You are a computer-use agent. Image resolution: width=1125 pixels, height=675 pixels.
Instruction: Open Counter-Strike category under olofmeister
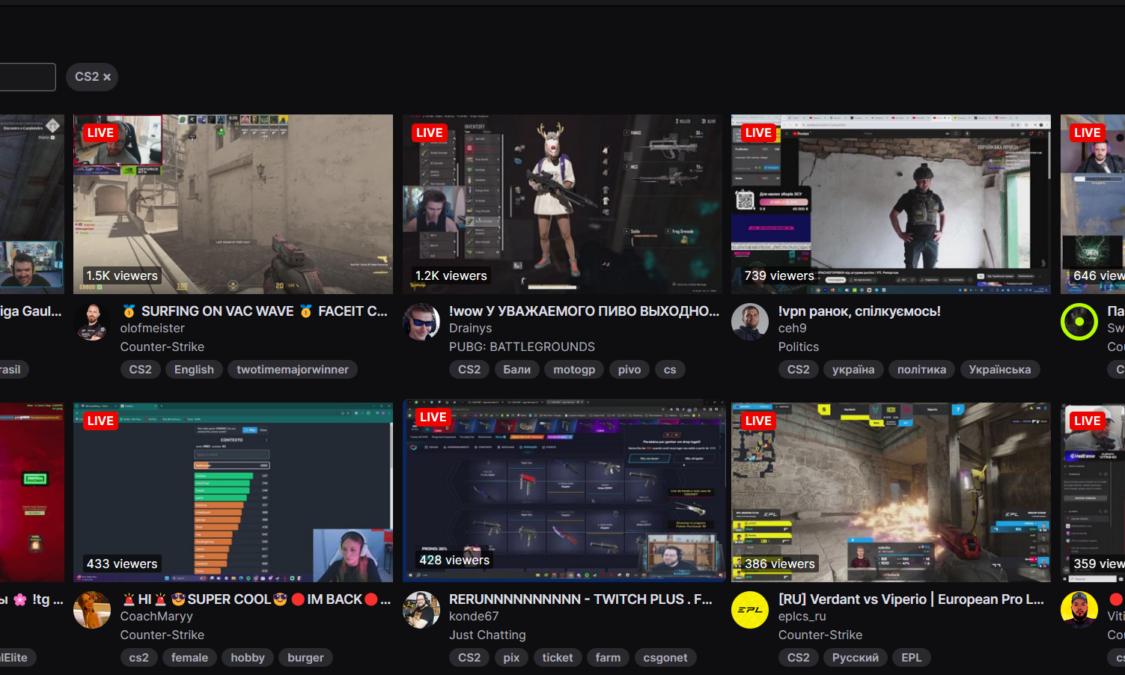coord(162,347)
